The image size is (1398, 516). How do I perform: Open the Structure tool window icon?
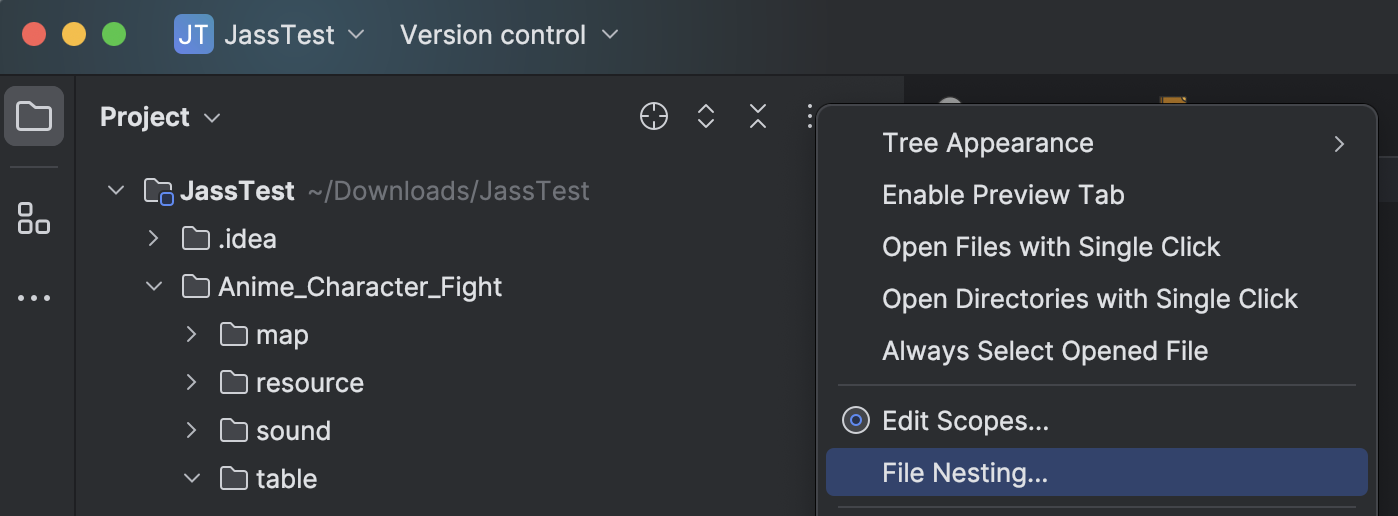click(x=34, y=218)
